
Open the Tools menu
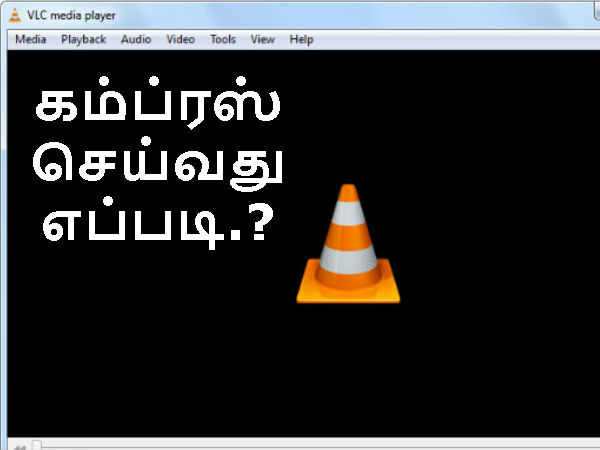tap(223, 39)
